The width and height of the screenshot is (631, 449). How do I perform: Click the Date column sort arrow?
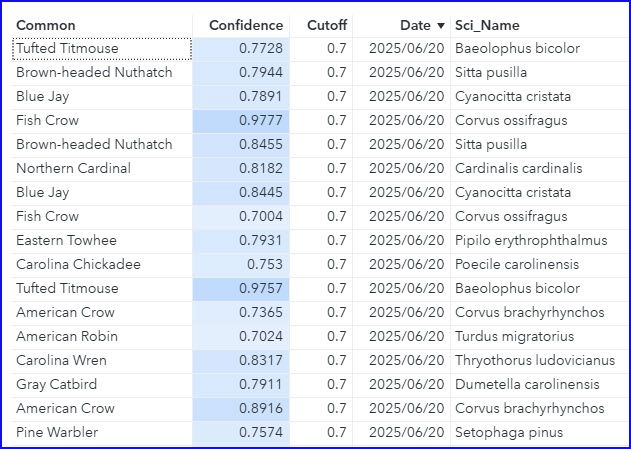441,25
